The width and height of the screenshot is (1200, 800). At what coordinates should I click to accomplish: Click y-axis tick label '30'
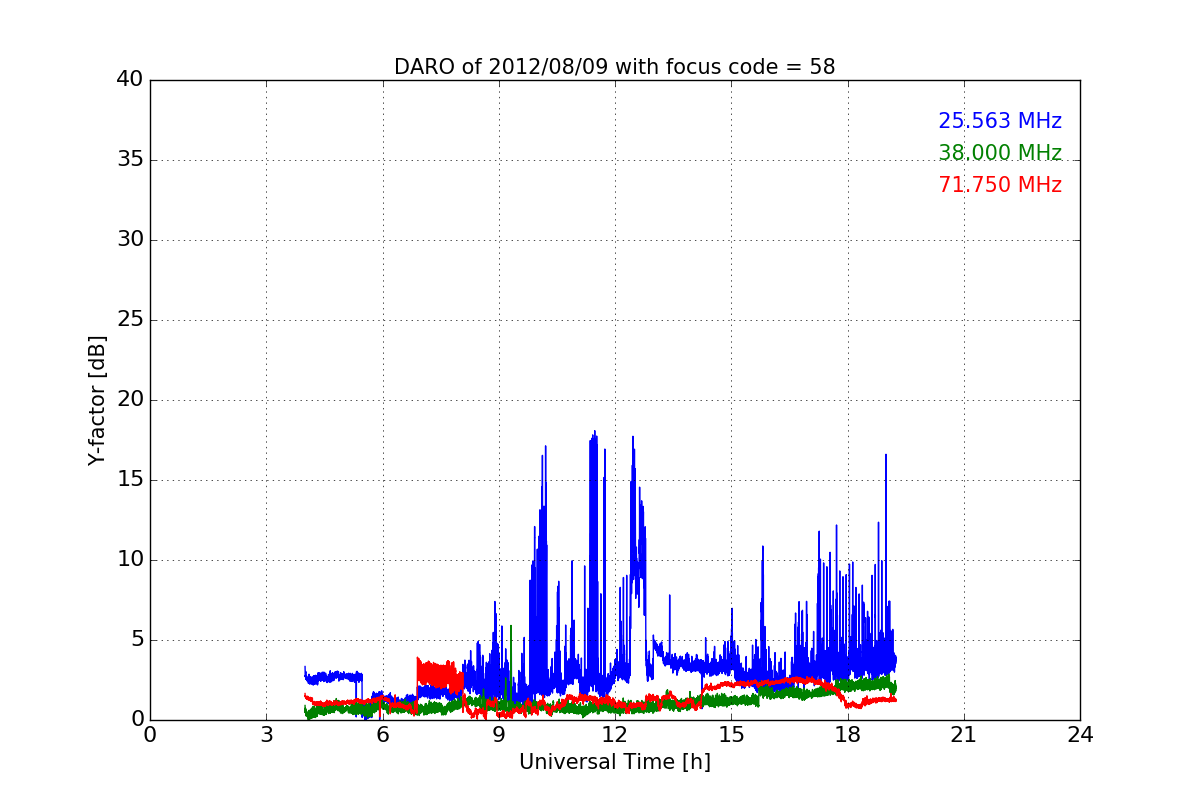[130, 240]
